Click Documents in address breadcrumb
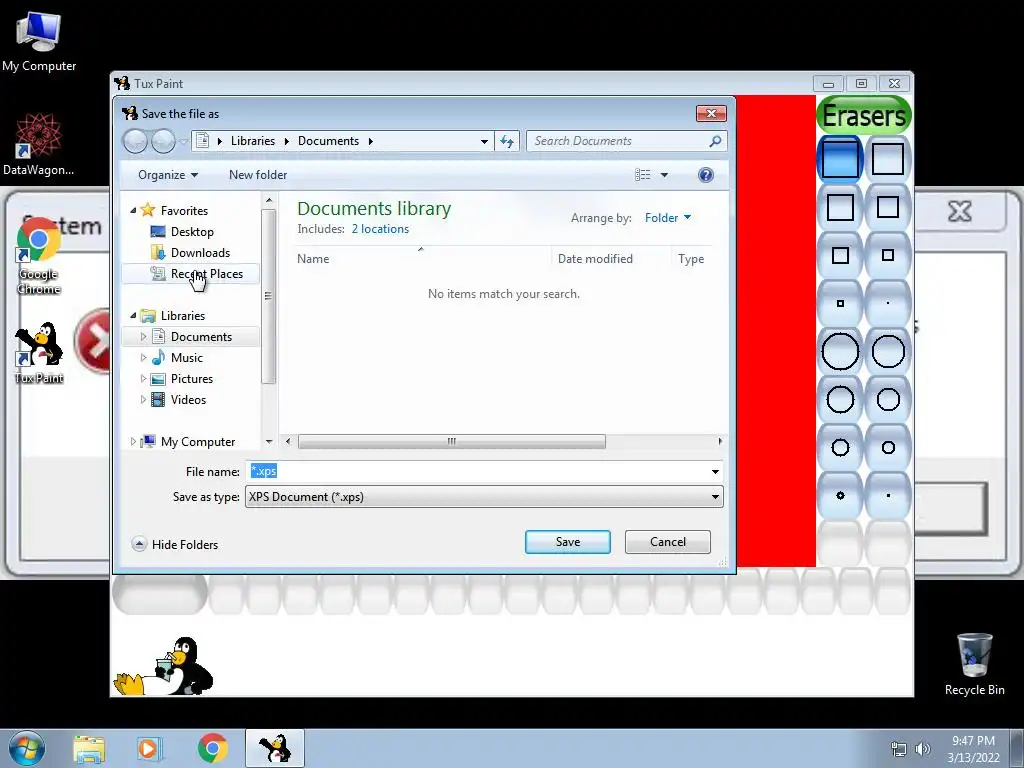The width and height of the screenshot is (1024, 768). click(328, 141)
